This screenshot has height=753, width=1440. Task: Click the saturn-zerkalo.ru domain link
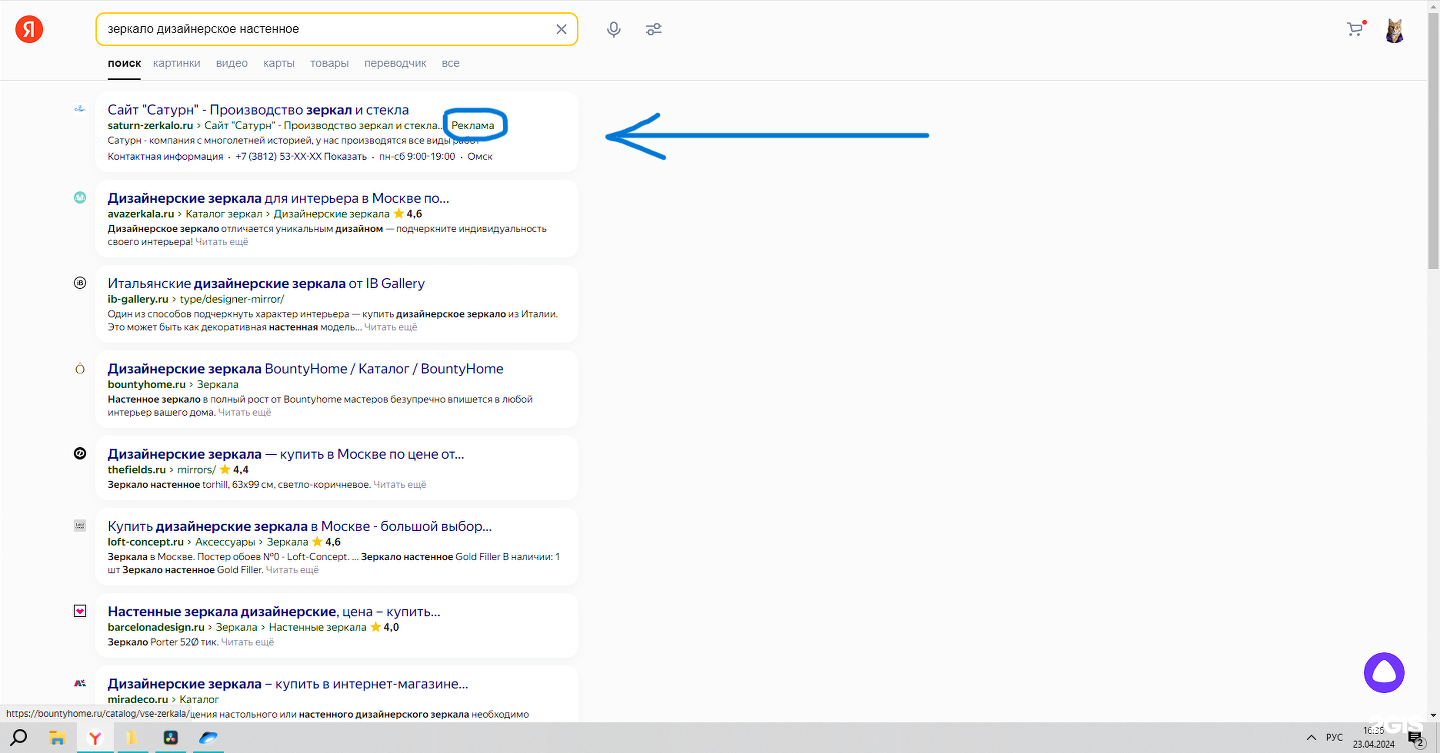(150, 126)
